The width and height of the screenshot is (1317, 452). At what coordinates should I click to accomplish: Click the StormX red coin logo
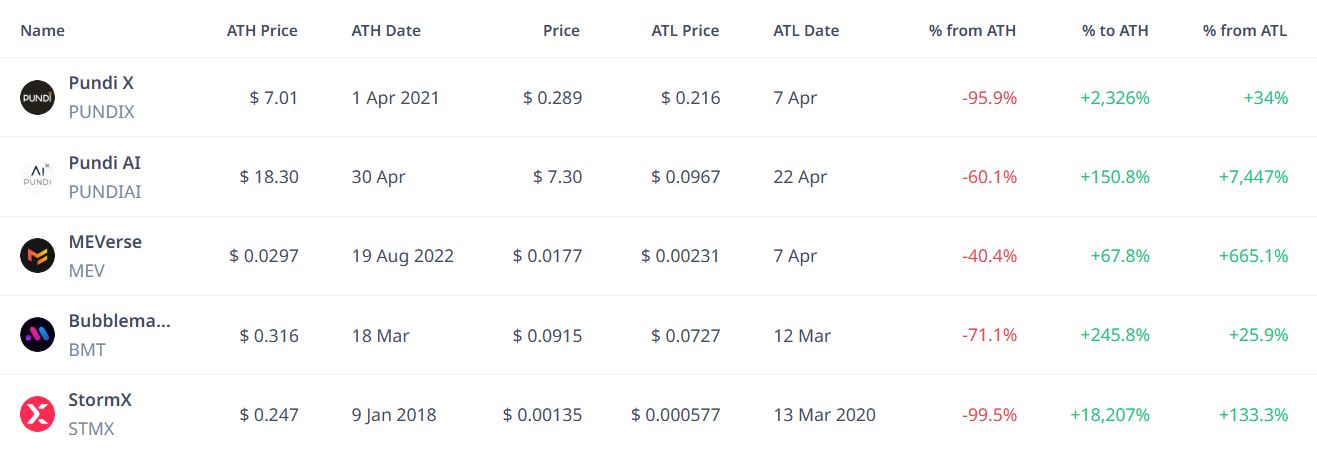point(38,413)
